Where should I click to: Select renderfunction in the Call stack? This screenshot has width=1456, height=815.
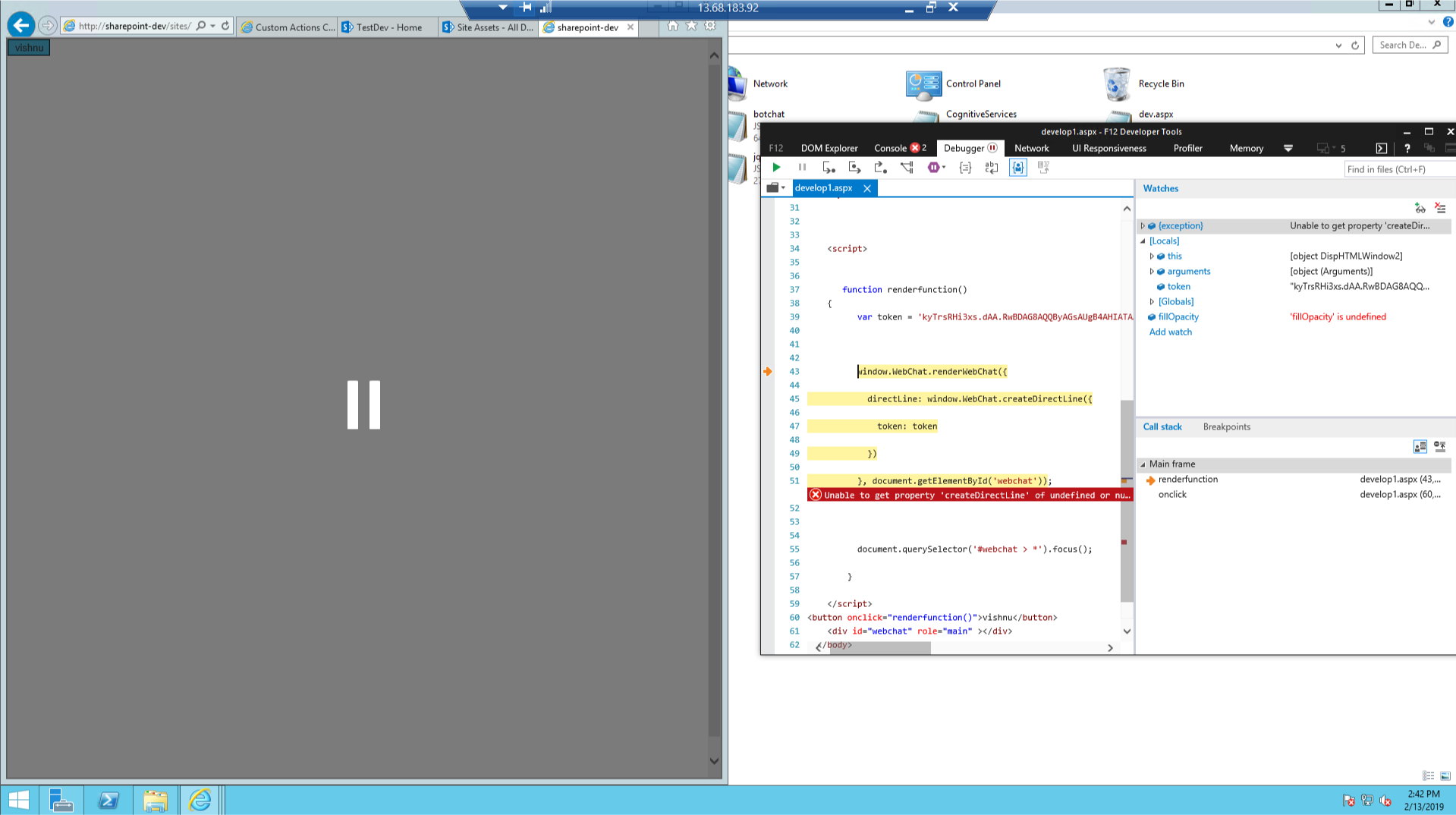[x=1187, y=479]
